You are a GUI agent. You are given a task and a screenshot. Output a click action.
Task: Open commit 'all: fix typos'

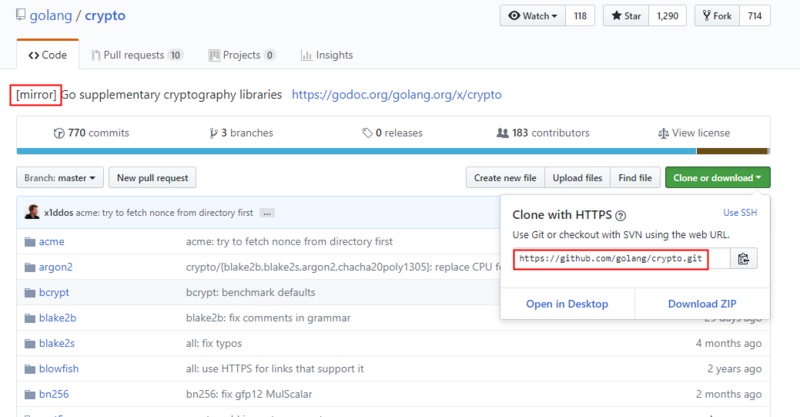coord(214,344)
